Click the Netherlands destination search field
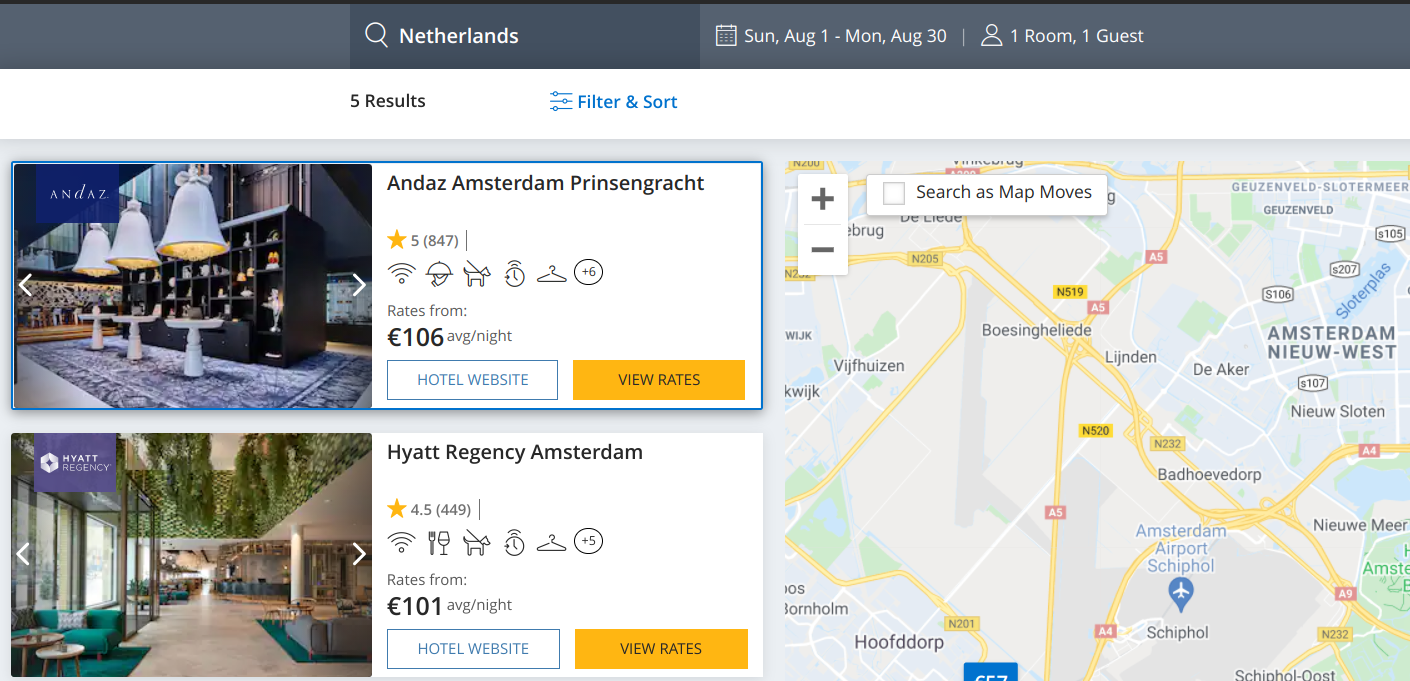Screen dimensions: 1410x681 pyautogui.click(x=458, y=36)
